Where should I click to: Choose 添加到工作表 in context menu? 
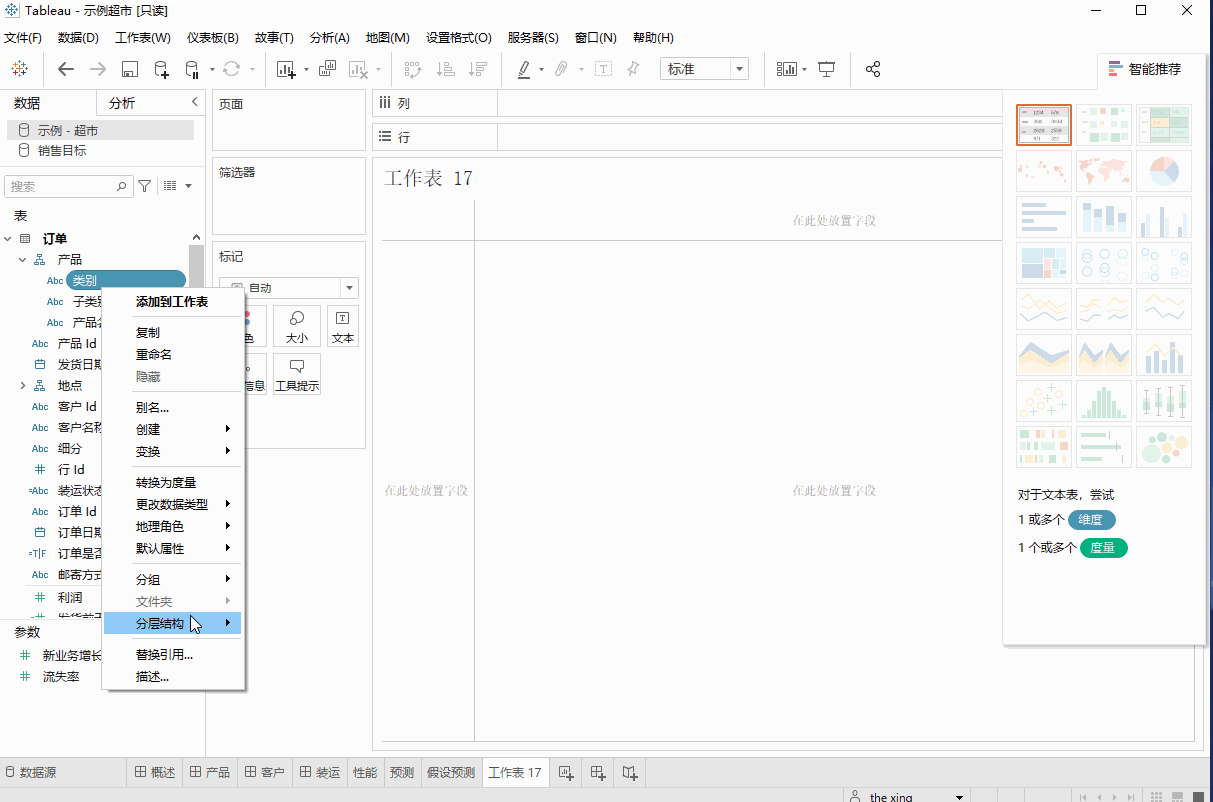pos(172,301)
